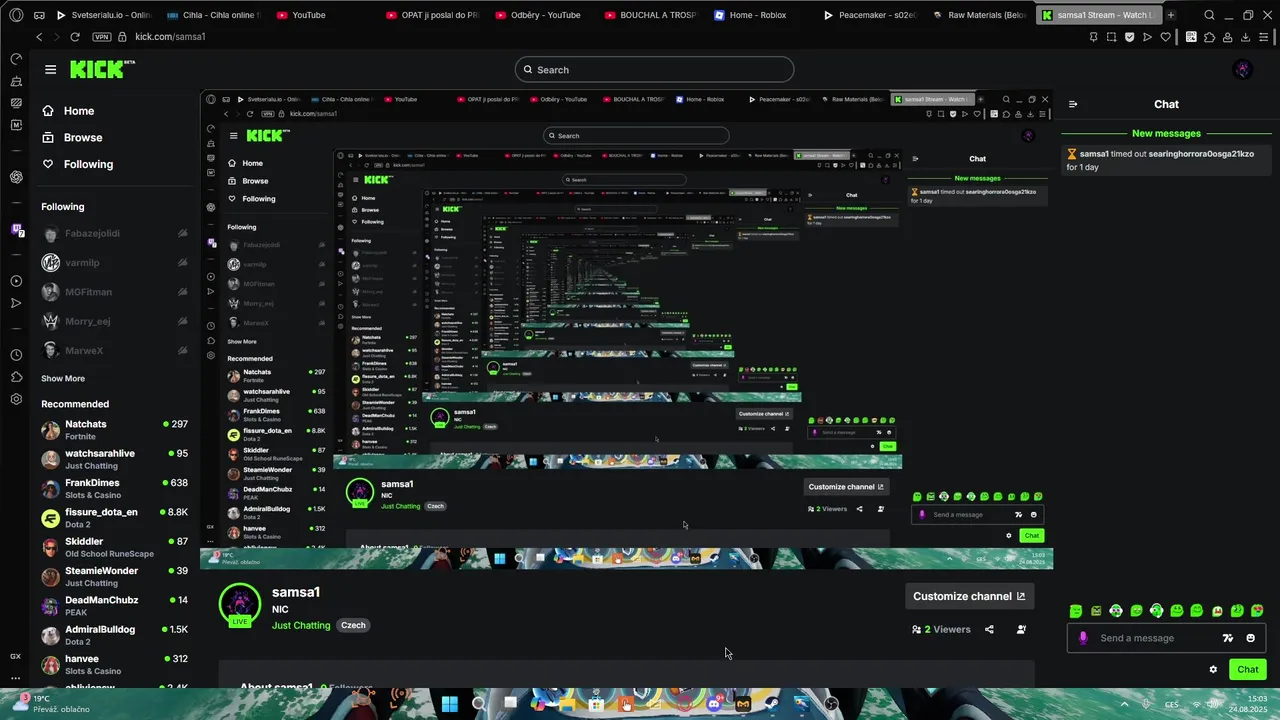This screenshot has width=1280, height=720.
Task: Open the browser tab search magnifier icon
Action: 1209,15
